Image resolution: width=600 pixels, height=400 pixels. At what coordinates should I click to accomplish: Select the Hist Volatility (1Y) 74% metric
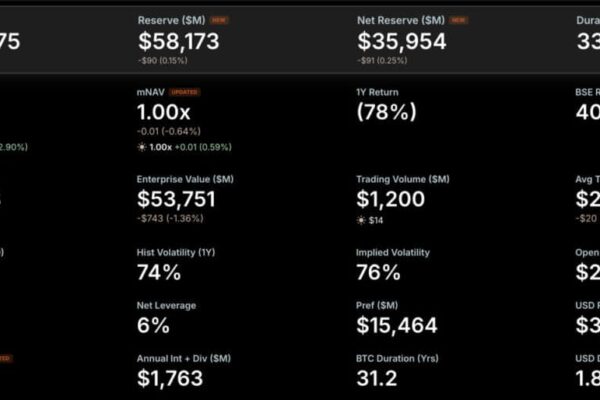tap(159, 273)
